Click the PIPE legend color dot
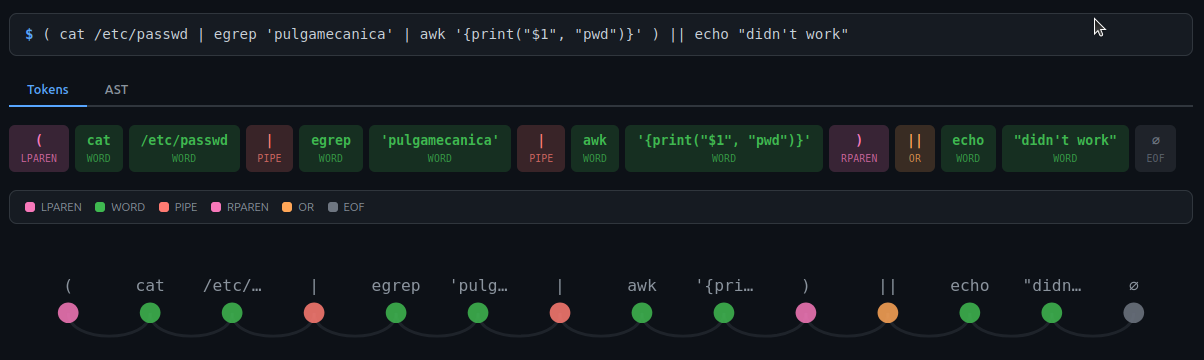Viewport: 1204px width, 360px height. click(x=164, y=207)
